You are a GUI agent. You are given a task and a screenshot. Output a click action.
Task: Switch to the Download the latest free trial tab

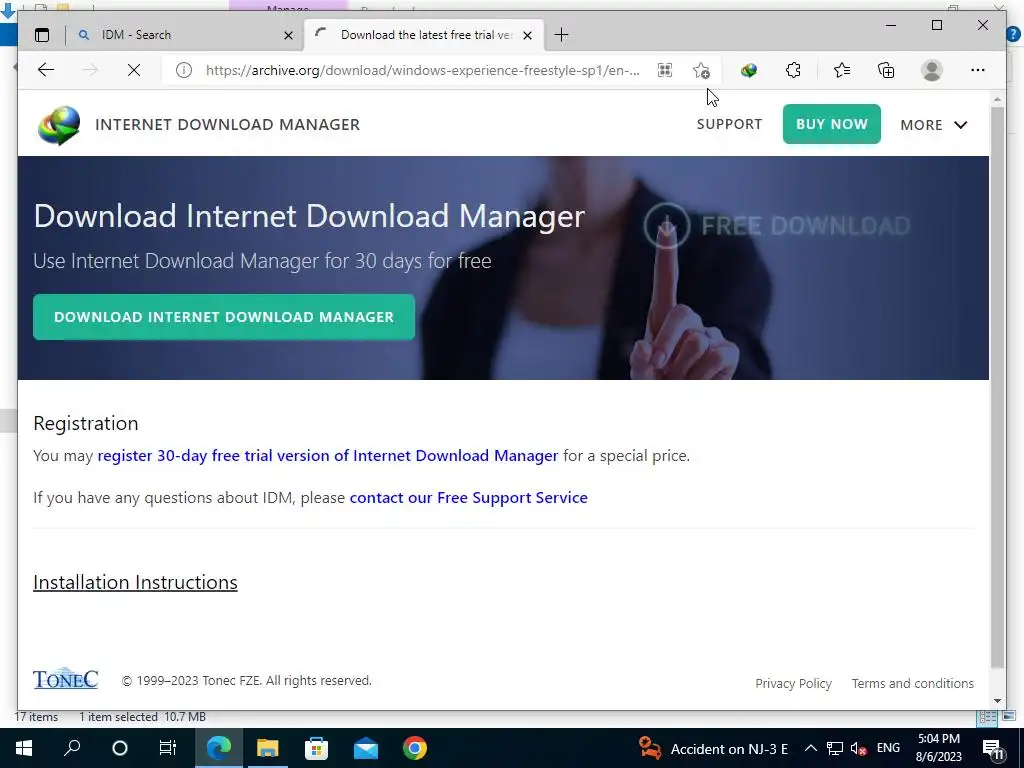point(423,35)
